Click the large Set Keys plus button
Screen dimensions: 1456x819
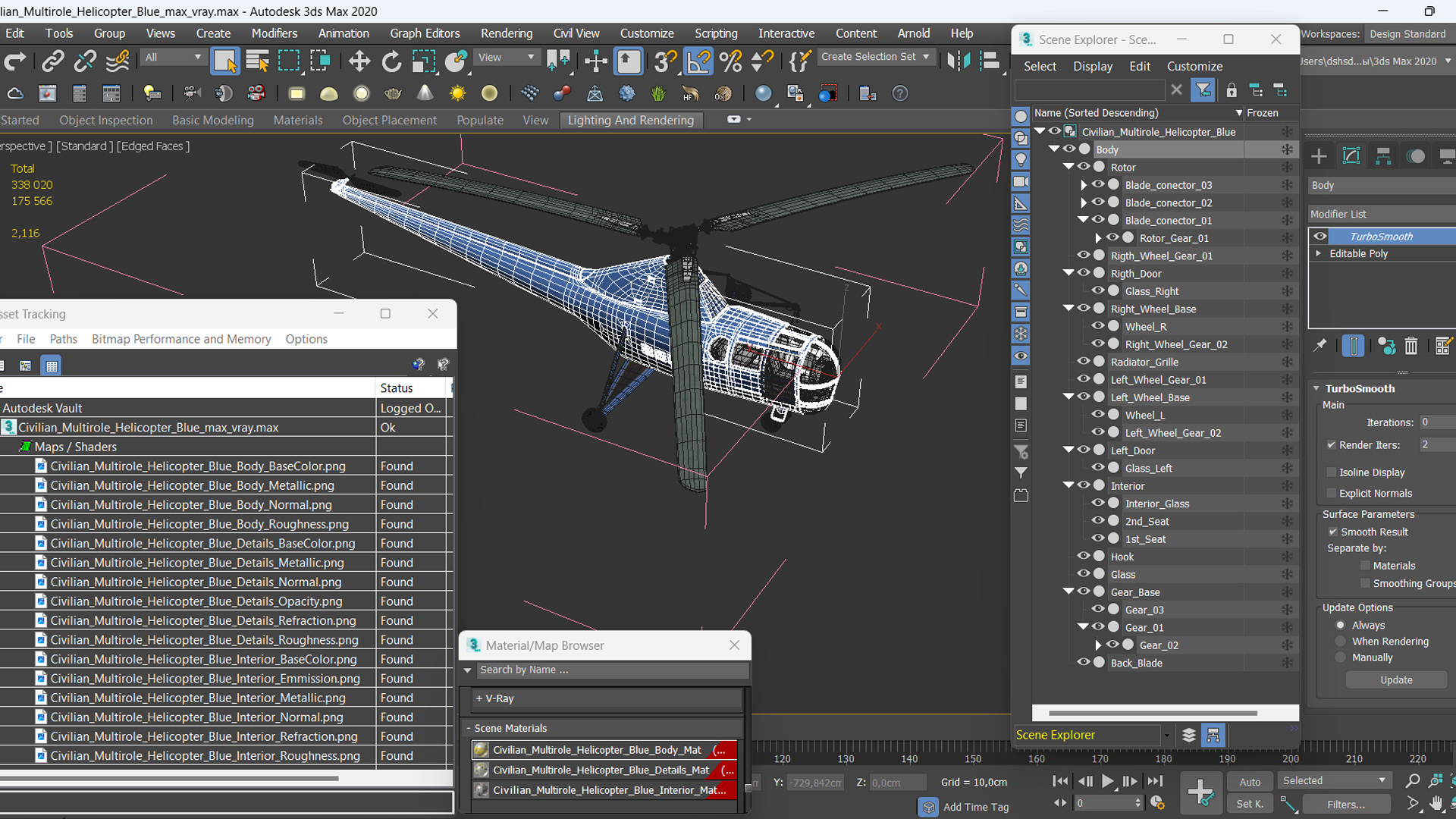point(1200,792)
